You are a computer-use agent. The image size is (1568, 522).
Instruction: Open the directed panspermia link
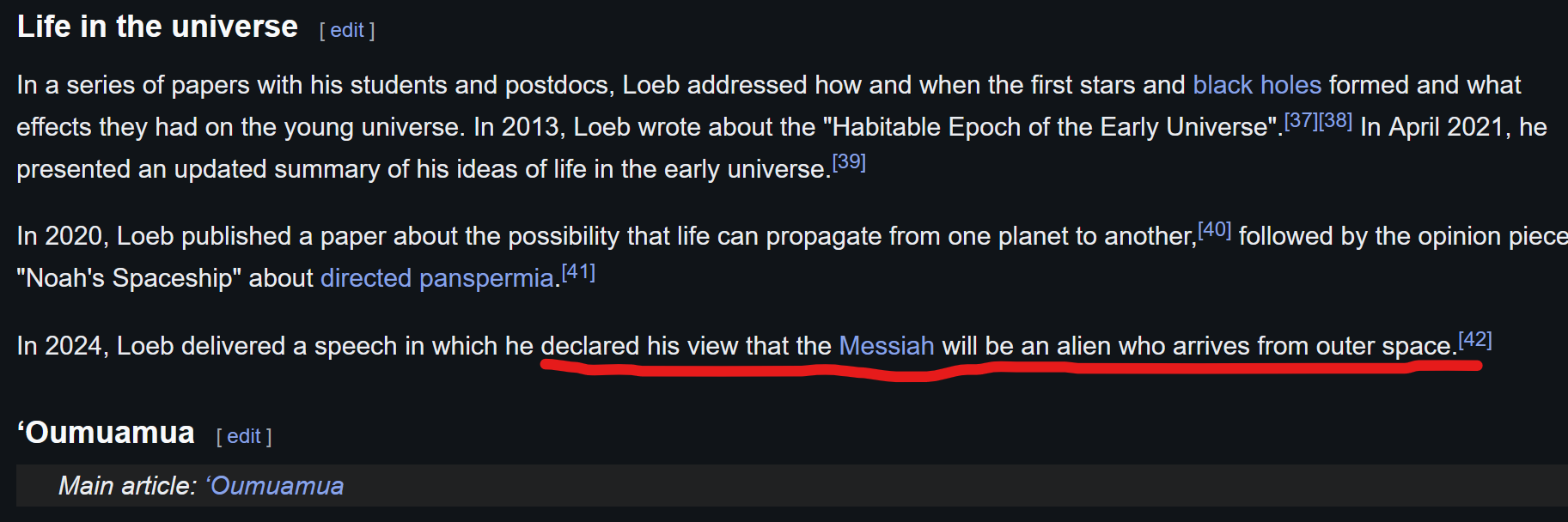click(436, 278)
